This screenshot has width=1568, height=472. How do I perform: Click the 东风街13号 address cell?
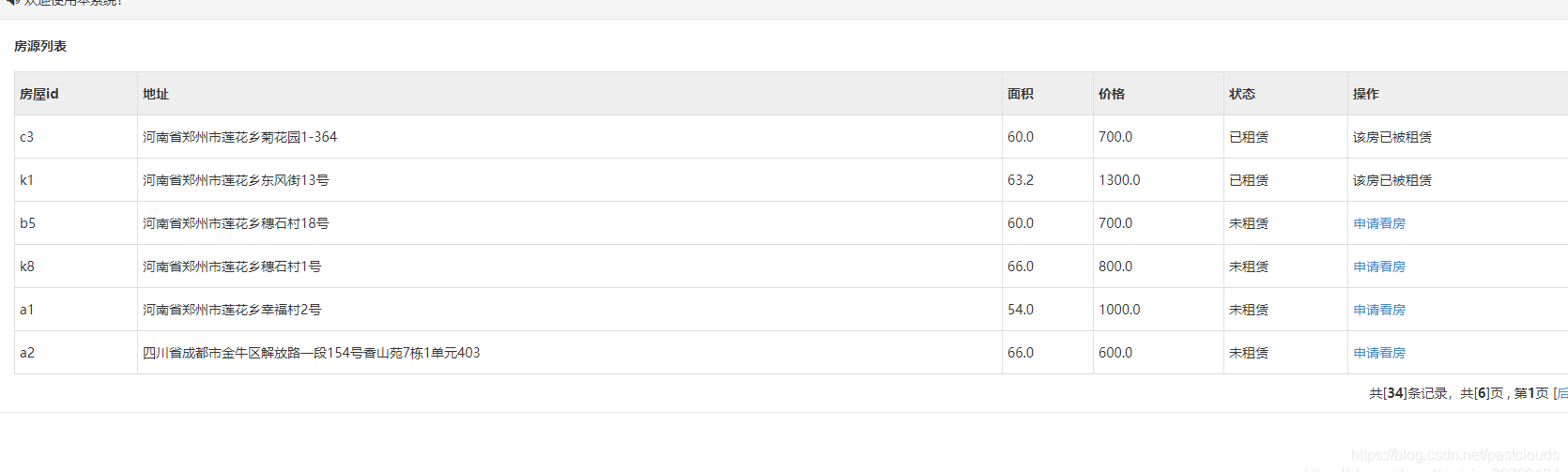coord(236,180)
